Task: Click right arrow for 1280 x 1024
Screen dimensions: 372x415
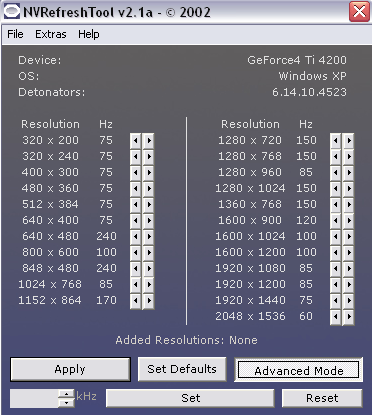Action: [349, 189]
